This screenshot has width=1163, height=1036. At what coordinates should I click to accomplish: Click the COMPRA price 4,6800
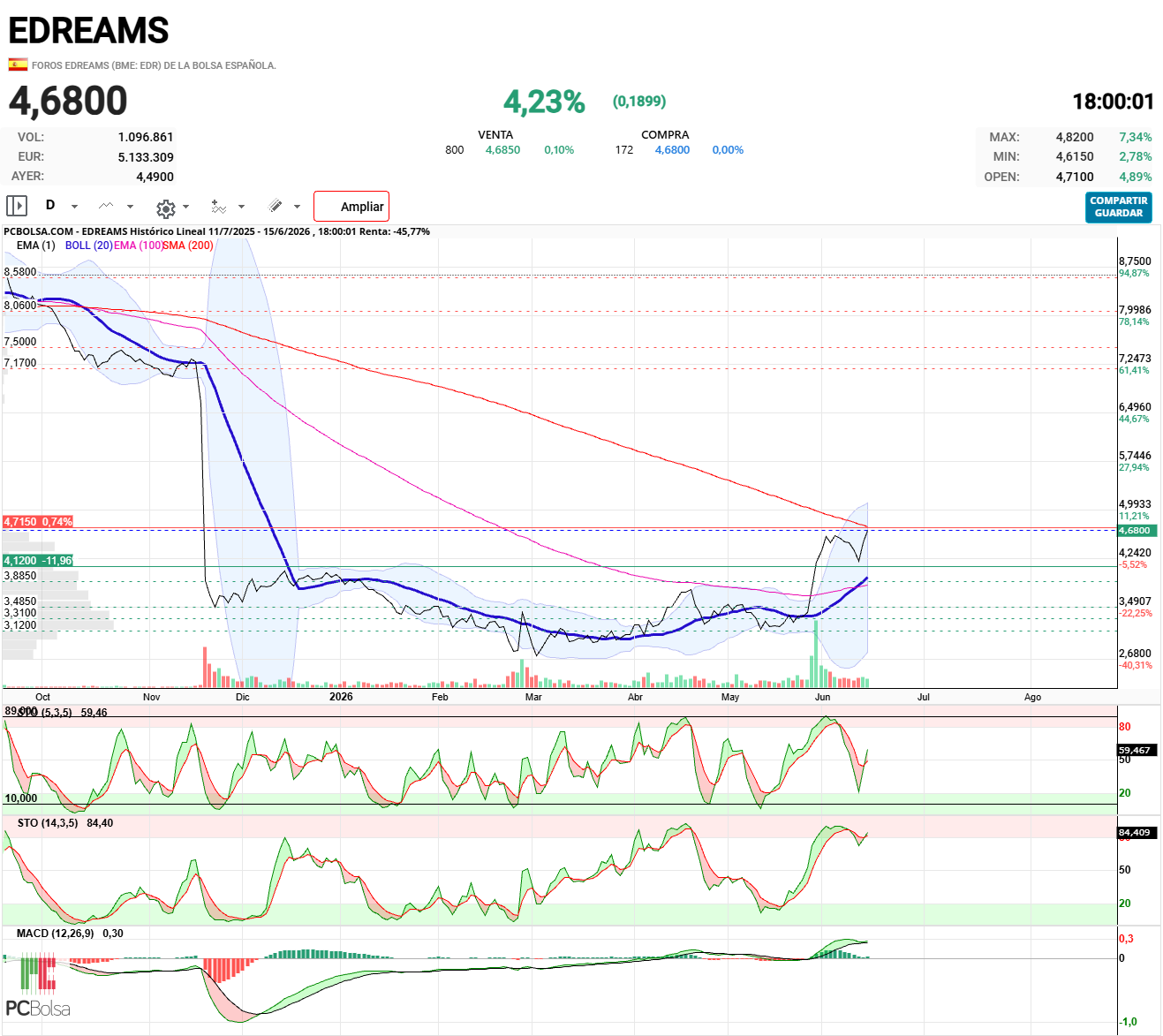[672, 150]
